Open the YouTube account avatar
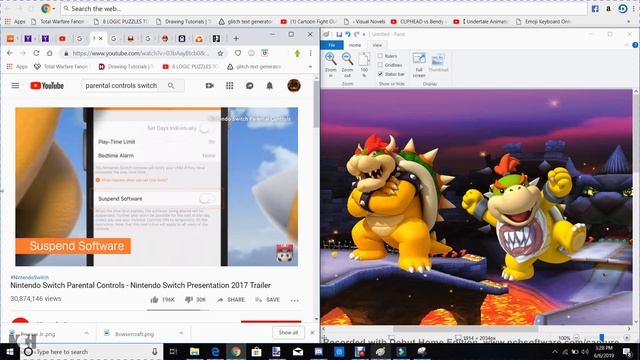 click(x=294, y=86)
